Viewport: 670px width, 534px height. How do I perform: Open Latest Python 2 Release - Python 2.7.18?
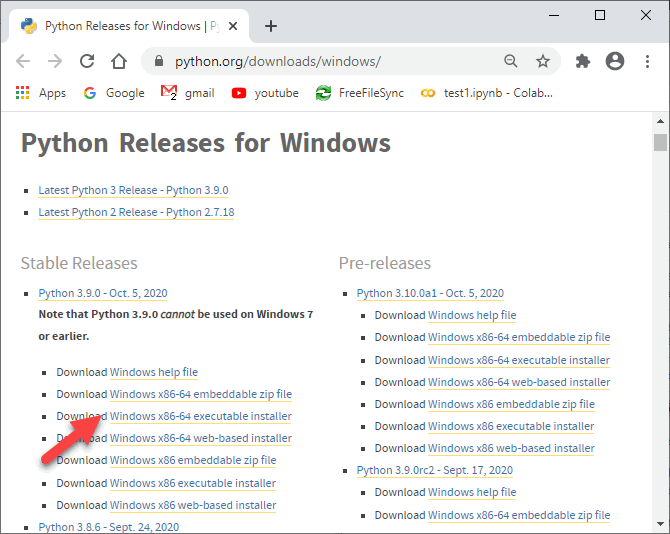(x=136, y=212)
